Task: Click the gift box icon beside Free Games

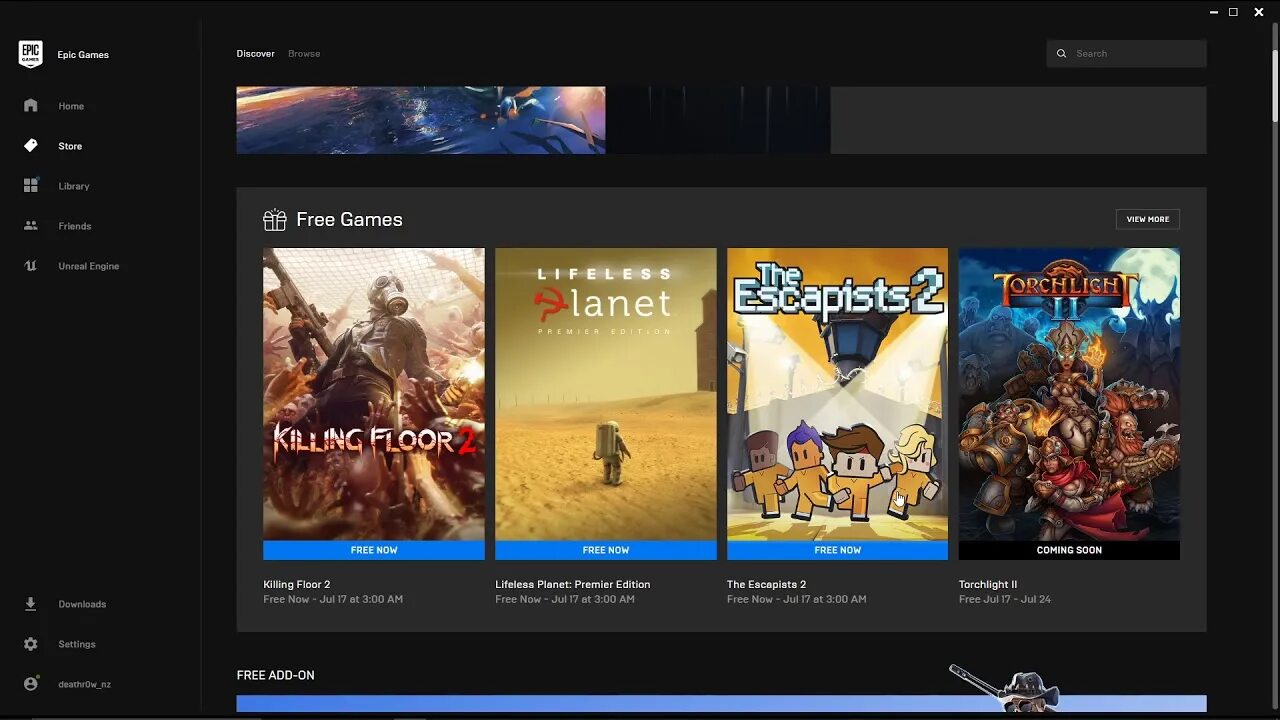Action: coord(274,219)
